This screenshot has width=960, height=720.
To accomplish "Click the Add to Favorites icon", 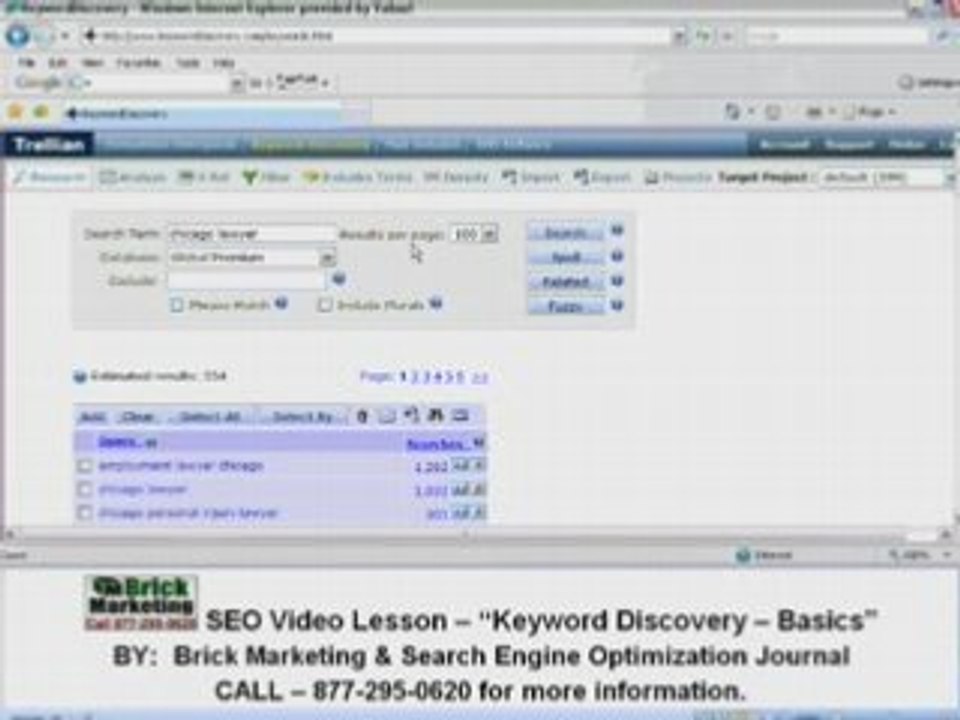I will pos(41,112).
